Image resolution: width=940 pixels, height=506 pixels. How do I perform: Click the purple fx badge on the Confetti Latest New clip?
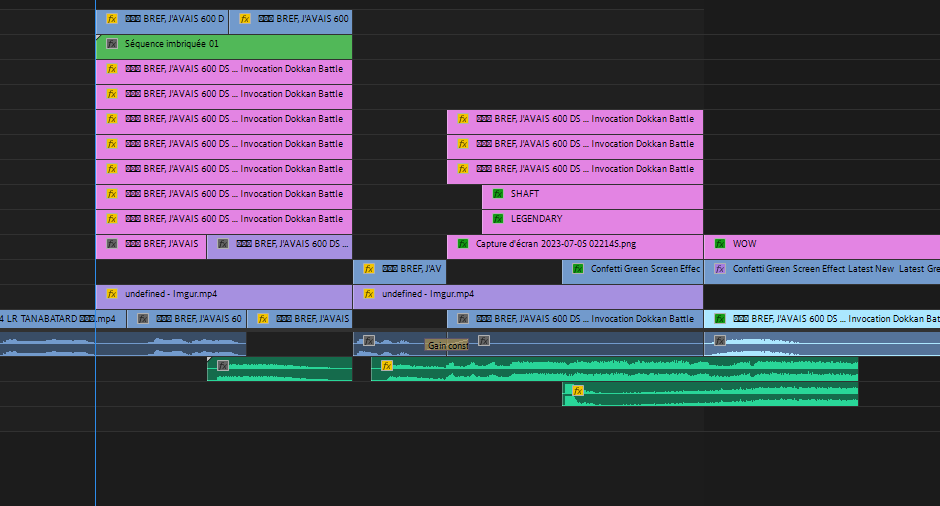[720, 269]
